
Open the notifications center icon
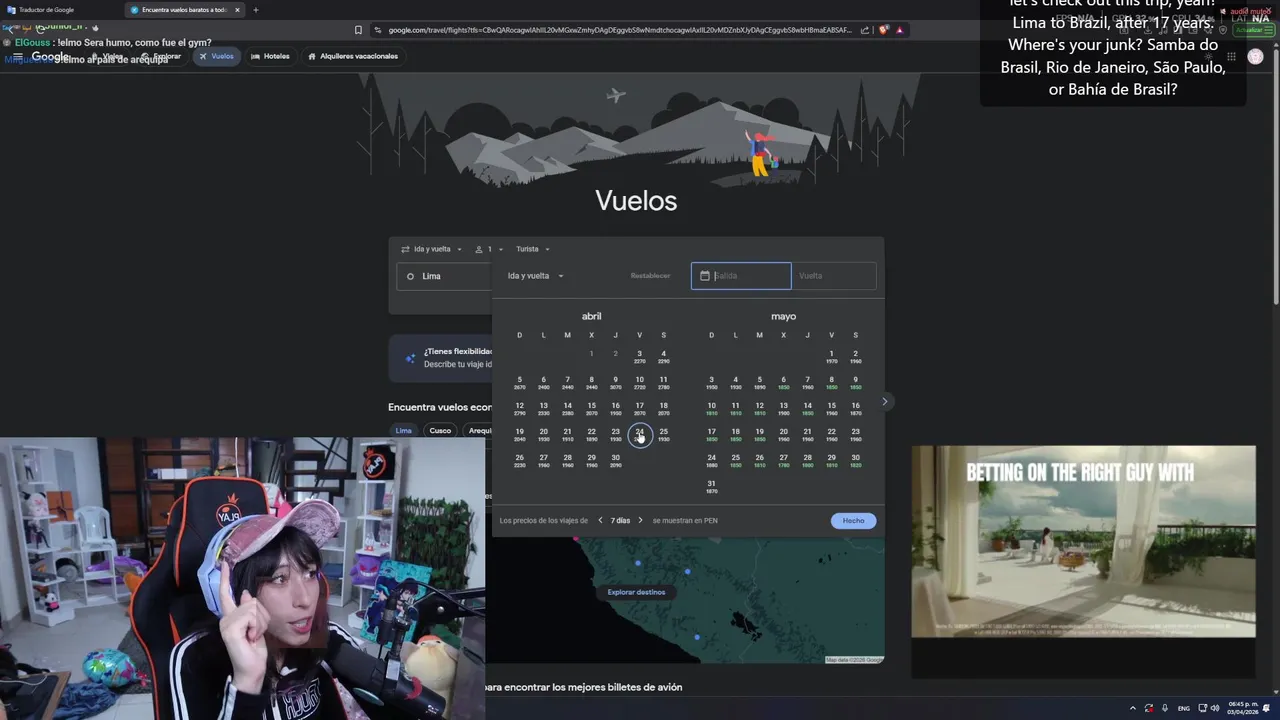[1266, 708]
